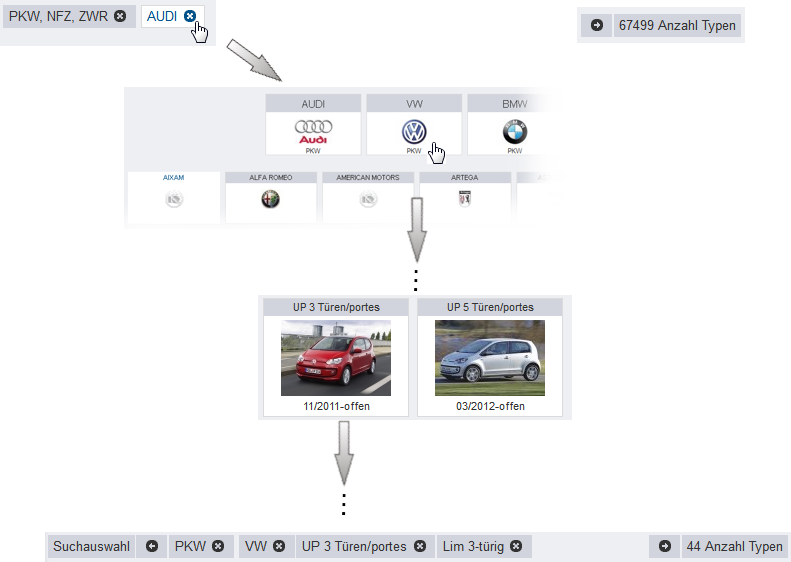Choose the ARTEGA manufacturer logo
Viewport: 791px width, 562px height.
[x=465, y=199]
